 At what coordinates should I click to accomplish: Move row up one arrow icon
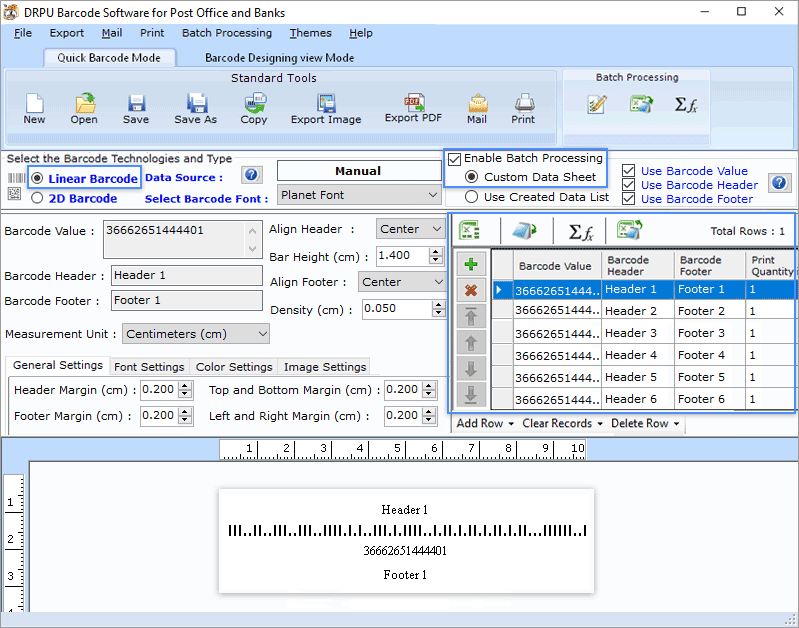click(x=471, y=343)
